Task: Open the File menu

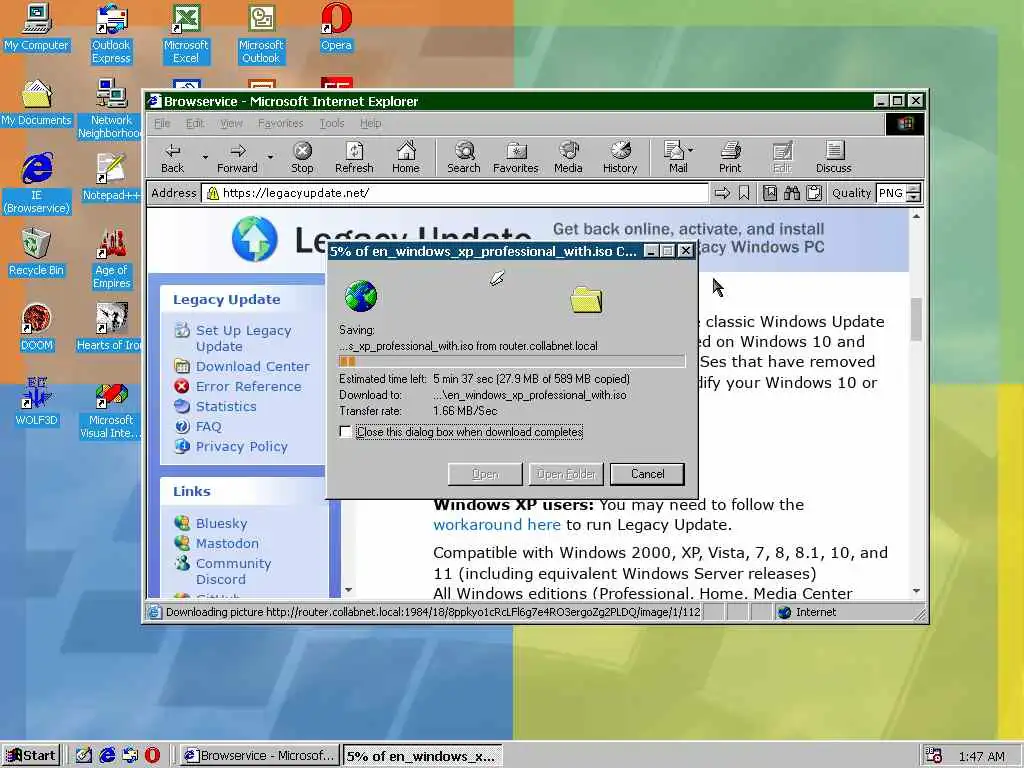Action: [x=162, y=123]
